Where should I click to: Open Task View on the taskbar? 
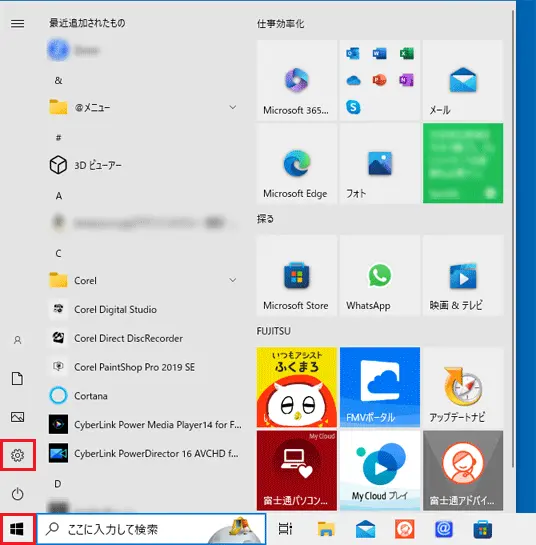coord(285,529)
